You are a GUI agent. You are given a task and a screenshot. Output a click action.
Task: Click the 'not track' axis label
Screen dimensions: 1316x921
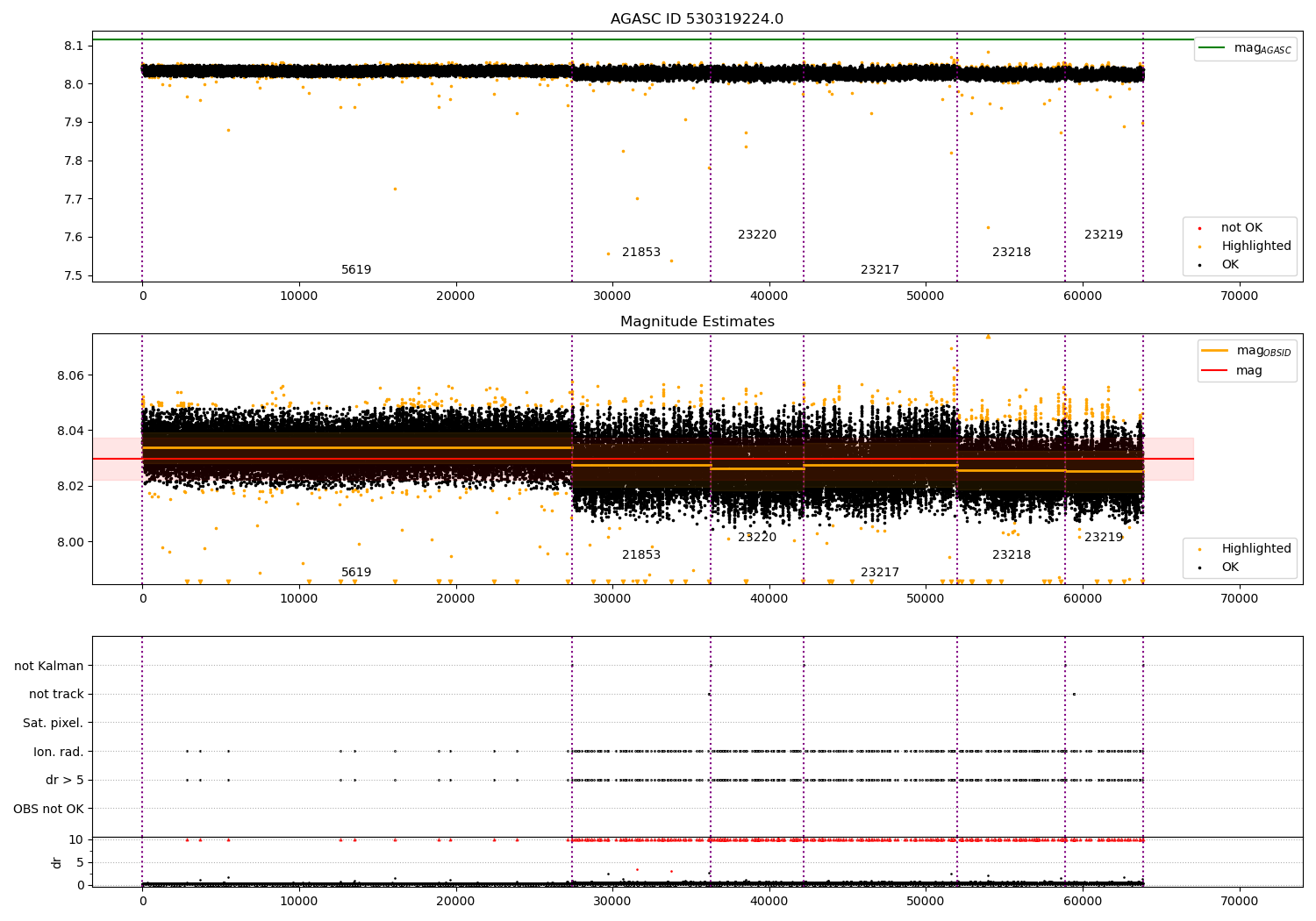[x=56, y=694]
